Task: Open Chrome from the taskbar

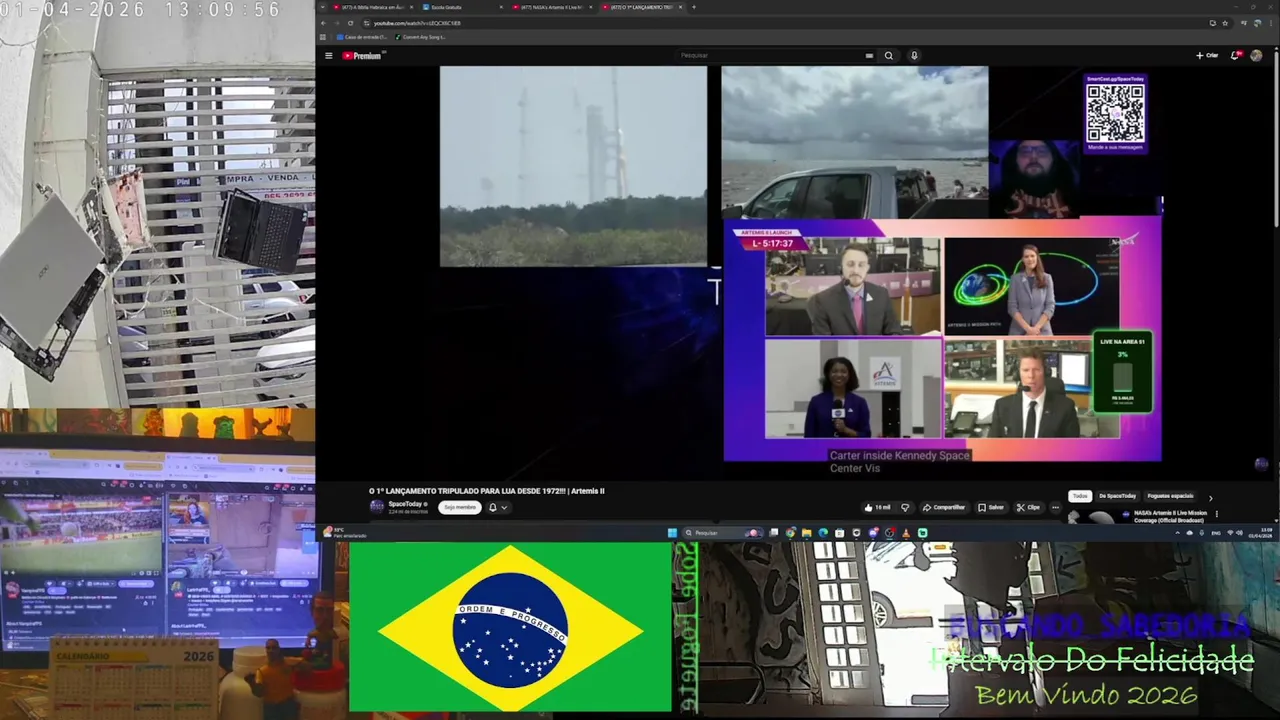Action: point(791,533)
